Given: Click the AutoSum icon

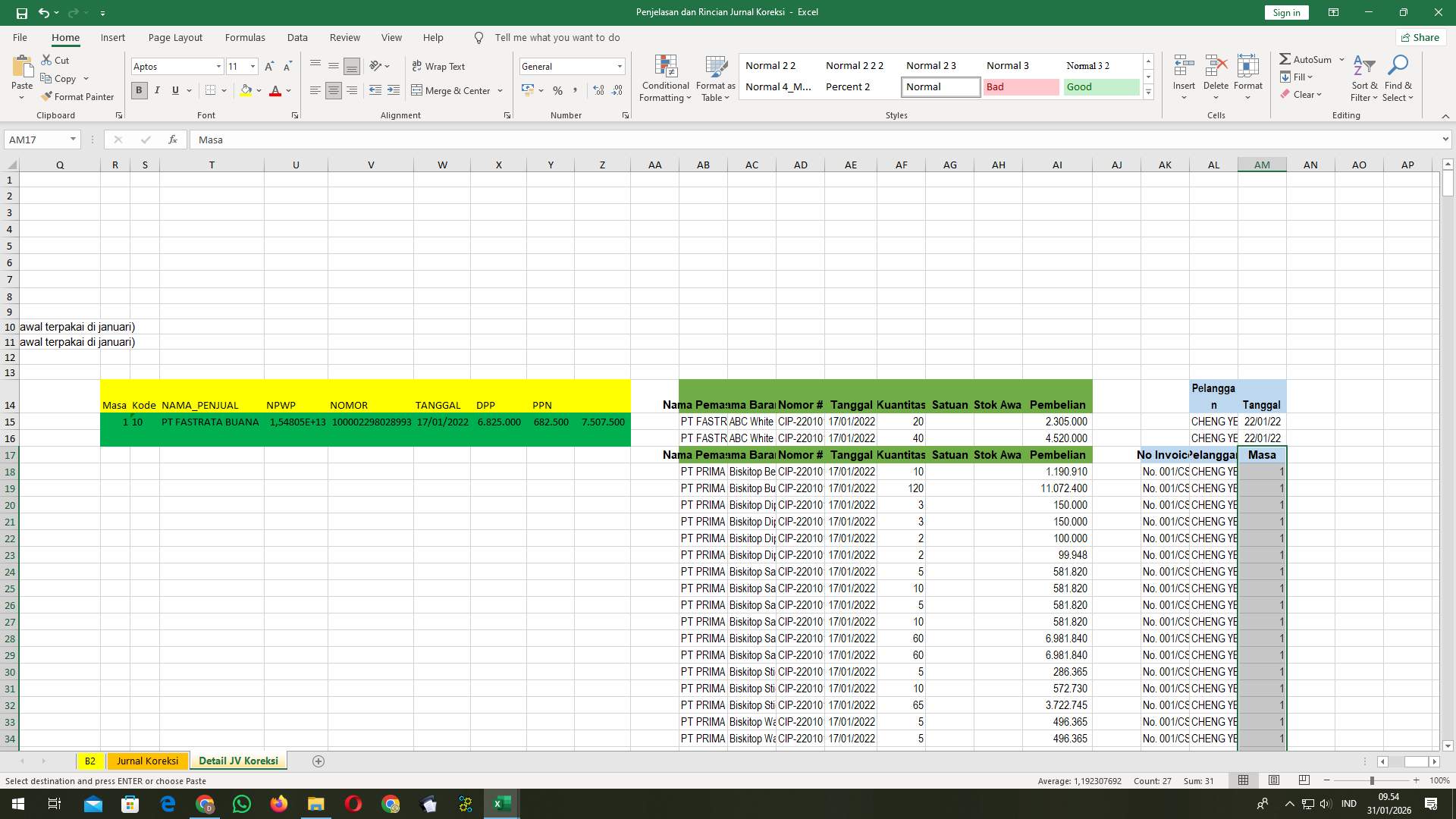Looking at the screenshot, I should [x=1308, y=58].
